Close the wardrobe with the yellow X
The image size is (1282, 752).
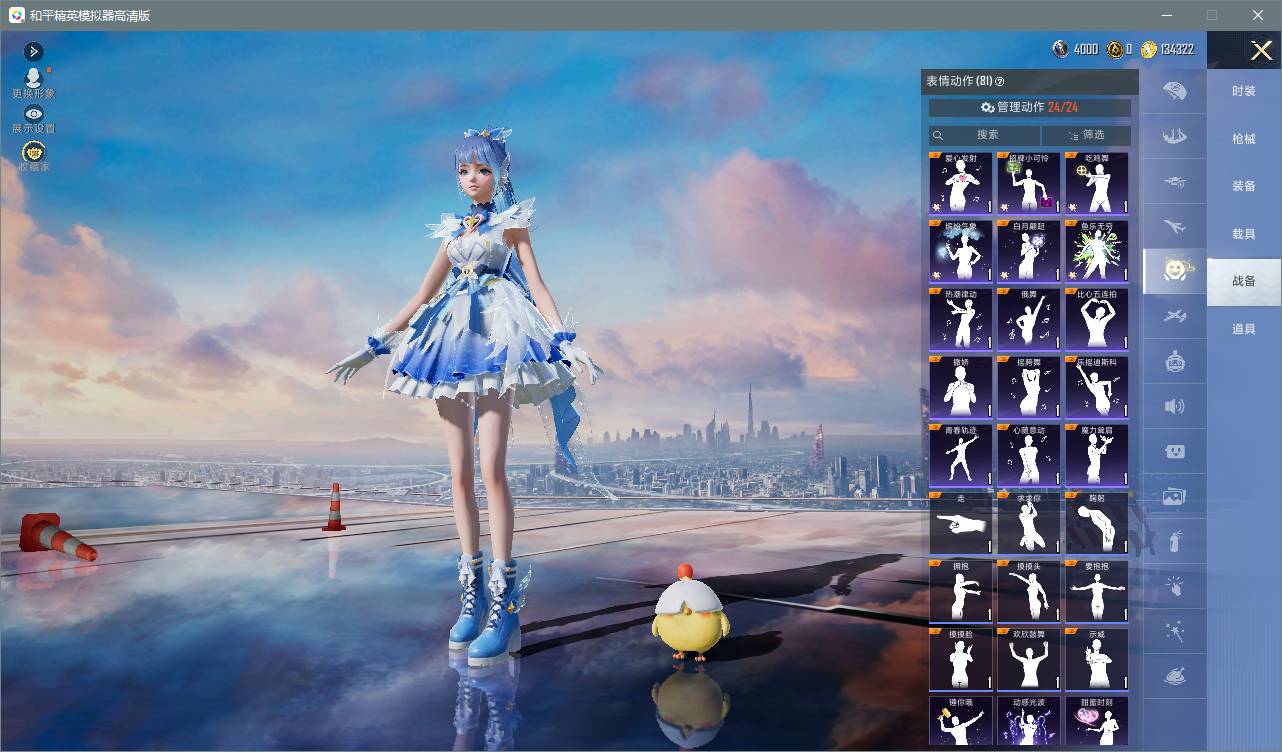pyautogui.click(x=1261, y=50)
